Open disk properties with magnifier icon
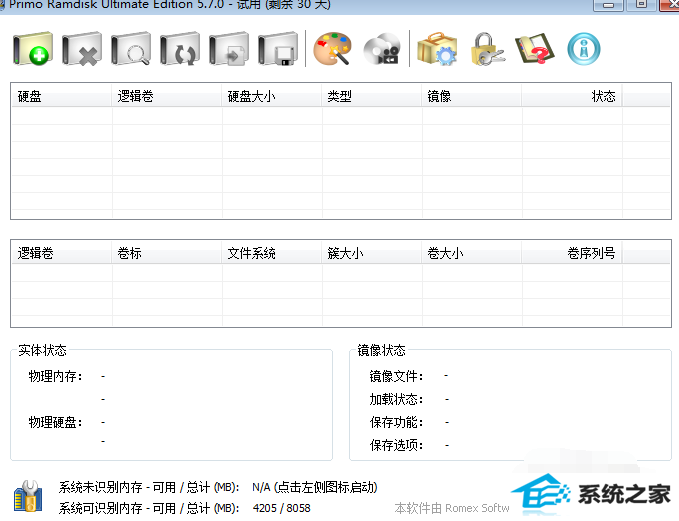The width and height of the screenshot is (679, 521). [x=131, y=49]
